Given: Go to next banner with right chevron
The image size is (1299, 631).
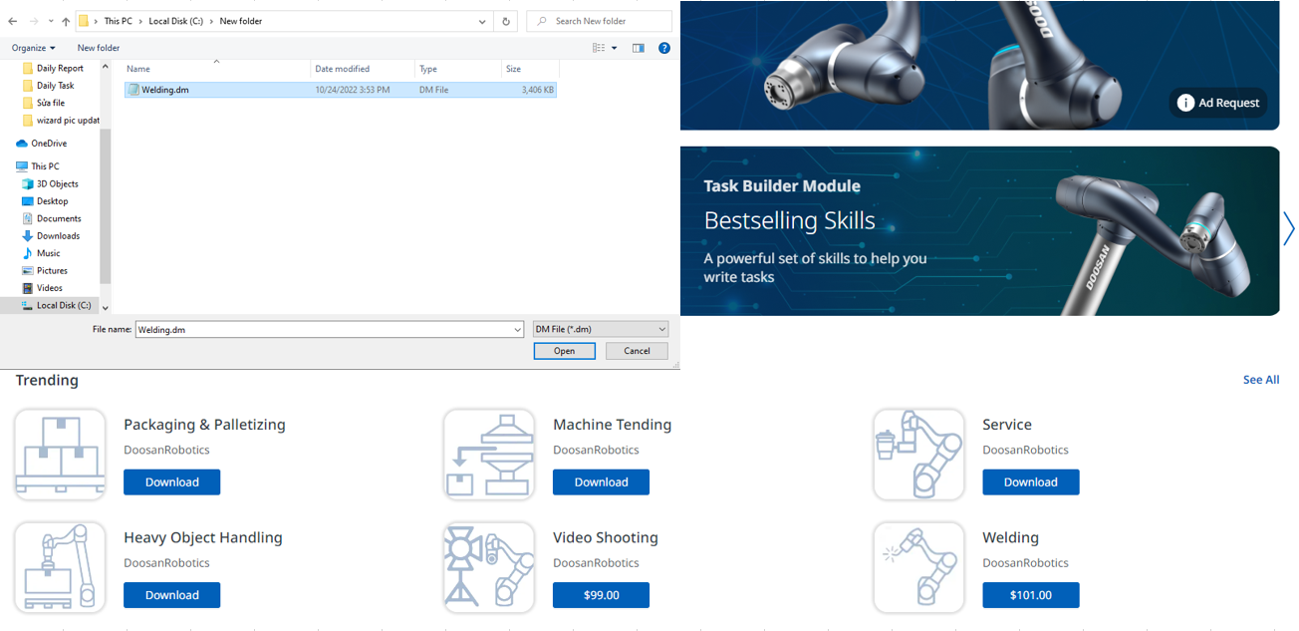Looking at the screenshot, I should click(x=1289, y=229).
